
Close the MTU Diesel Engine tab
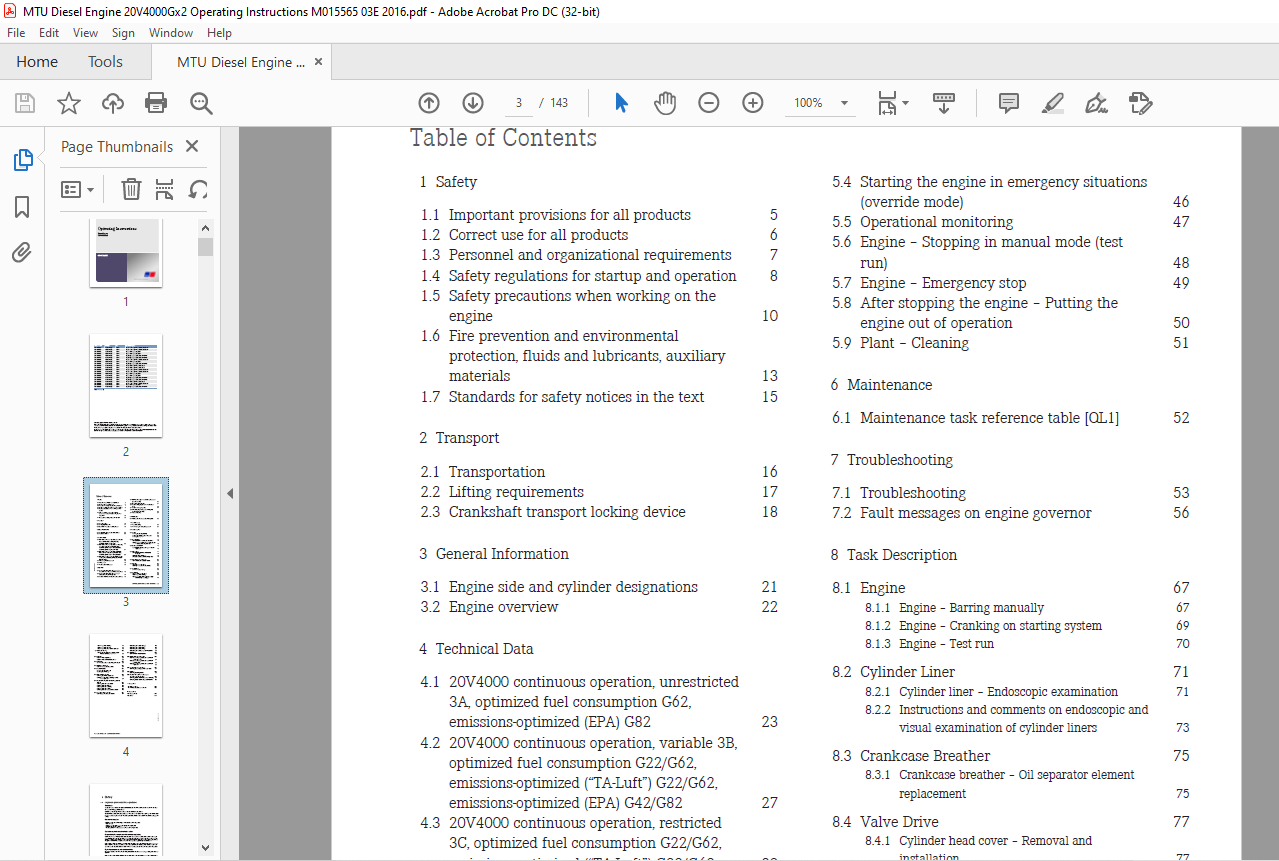click(319, 62)
